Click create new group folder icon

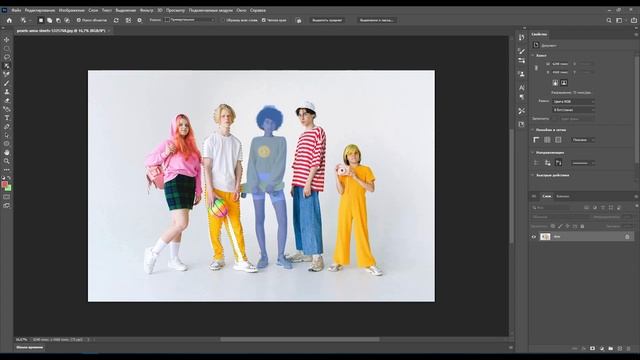[611, 349]
